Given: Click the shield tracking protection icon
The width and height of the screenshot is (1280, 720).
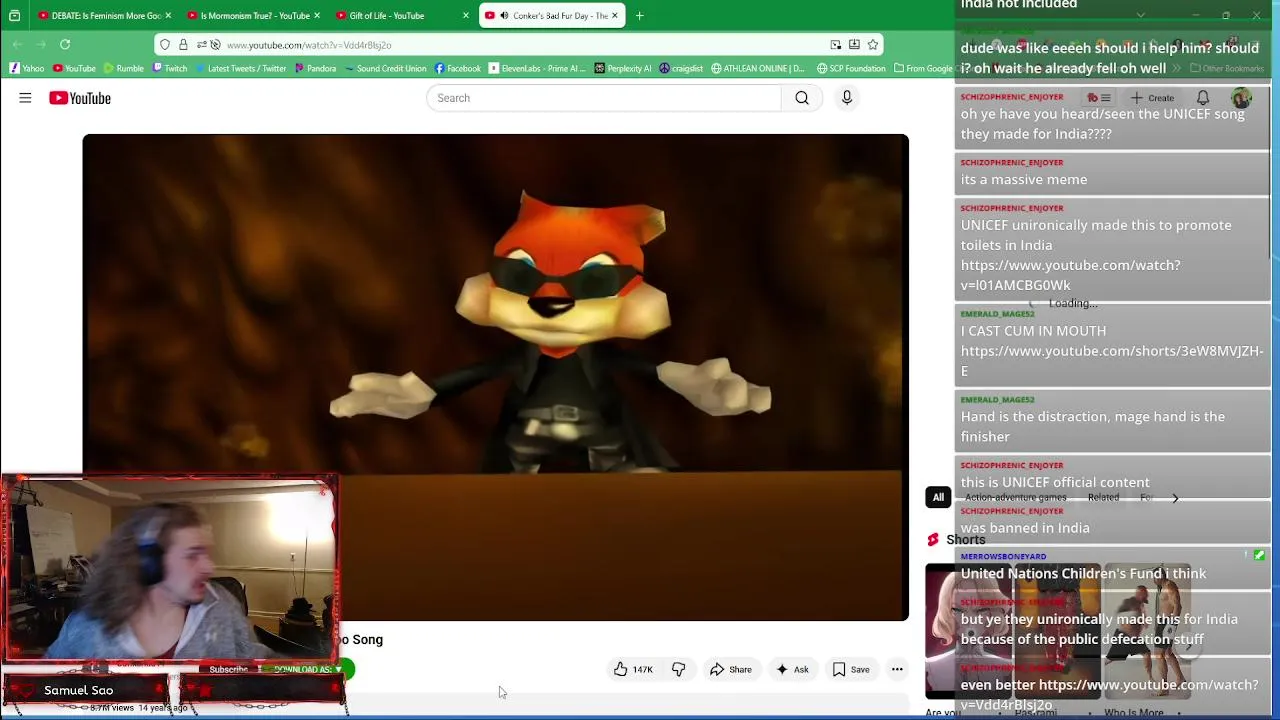Looking at the screenshot, I should (x=165, y=44).
